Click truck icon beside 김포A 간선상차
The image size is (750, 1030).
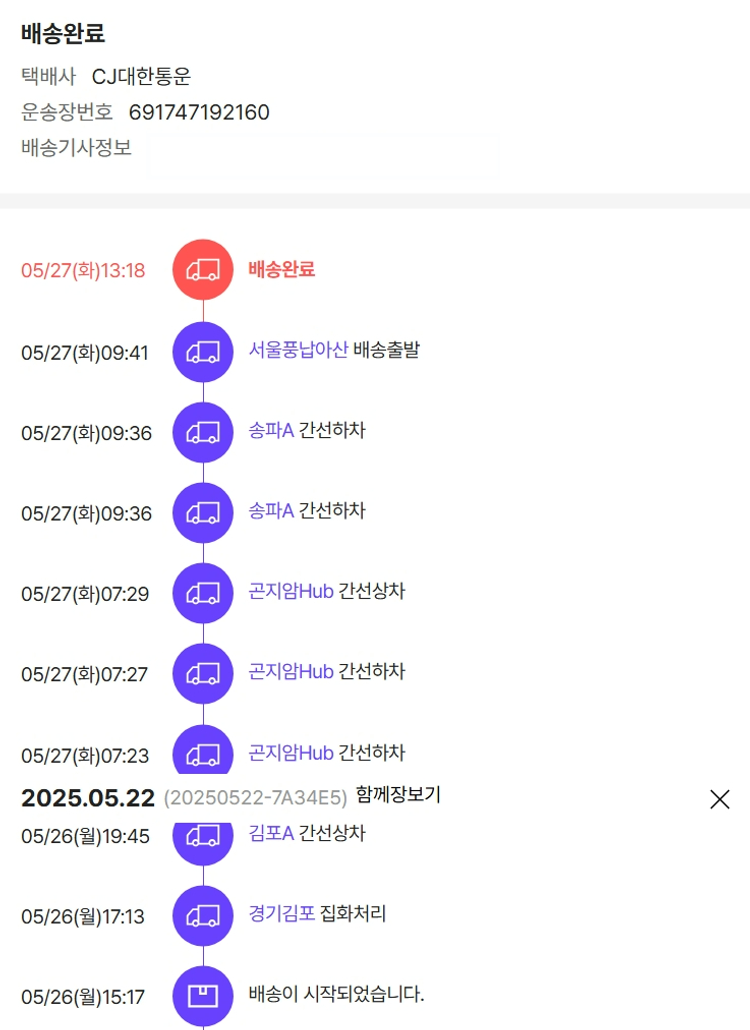(x=203, y=836)
